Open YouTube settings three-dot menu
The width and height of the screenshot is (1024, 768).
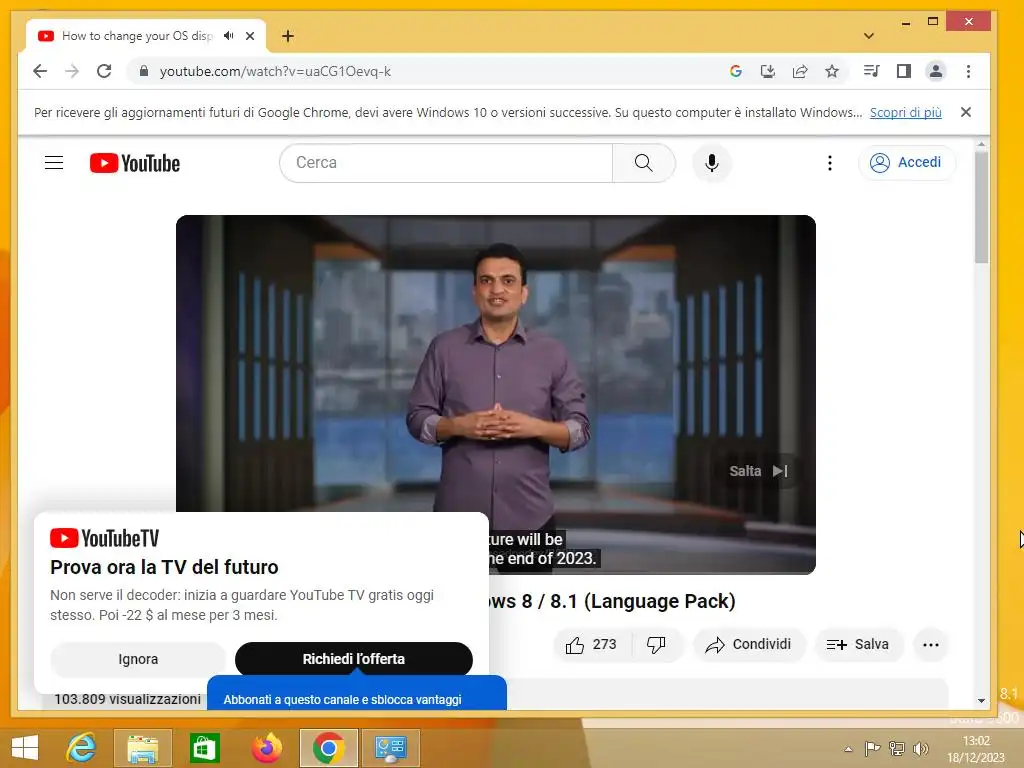[x=830, y=163]
